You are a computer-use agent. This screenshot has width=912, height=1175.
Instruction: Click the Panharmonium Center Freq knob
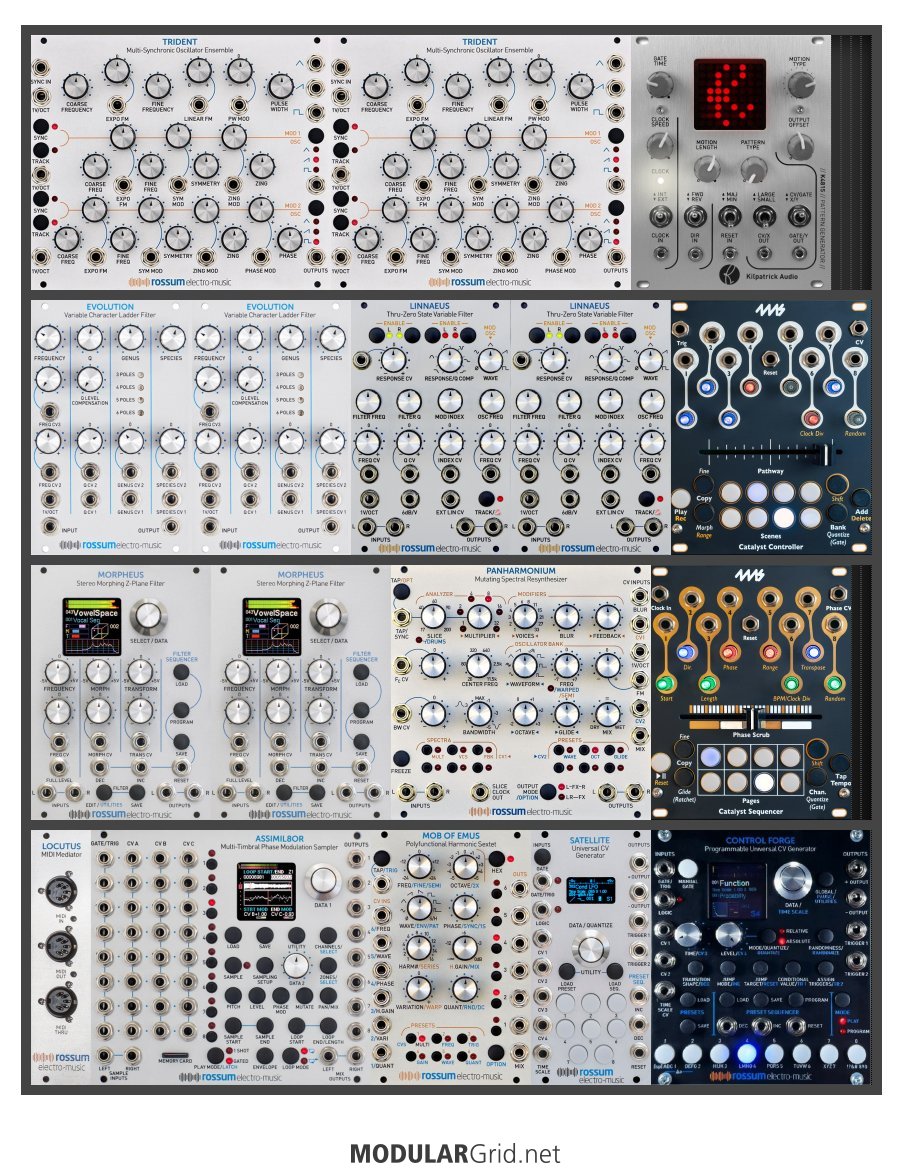(x=480, y=664)
